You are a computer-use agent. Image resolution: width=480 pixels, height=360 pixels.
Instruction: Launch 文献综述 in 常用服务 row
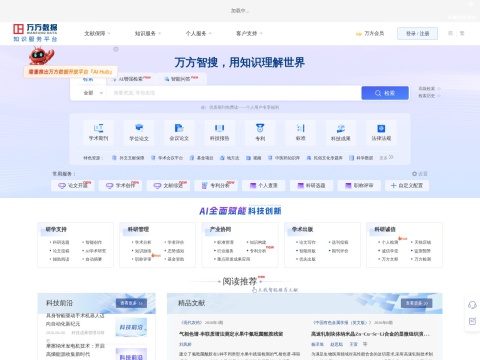pyautogui.click(x=168, y=185)
